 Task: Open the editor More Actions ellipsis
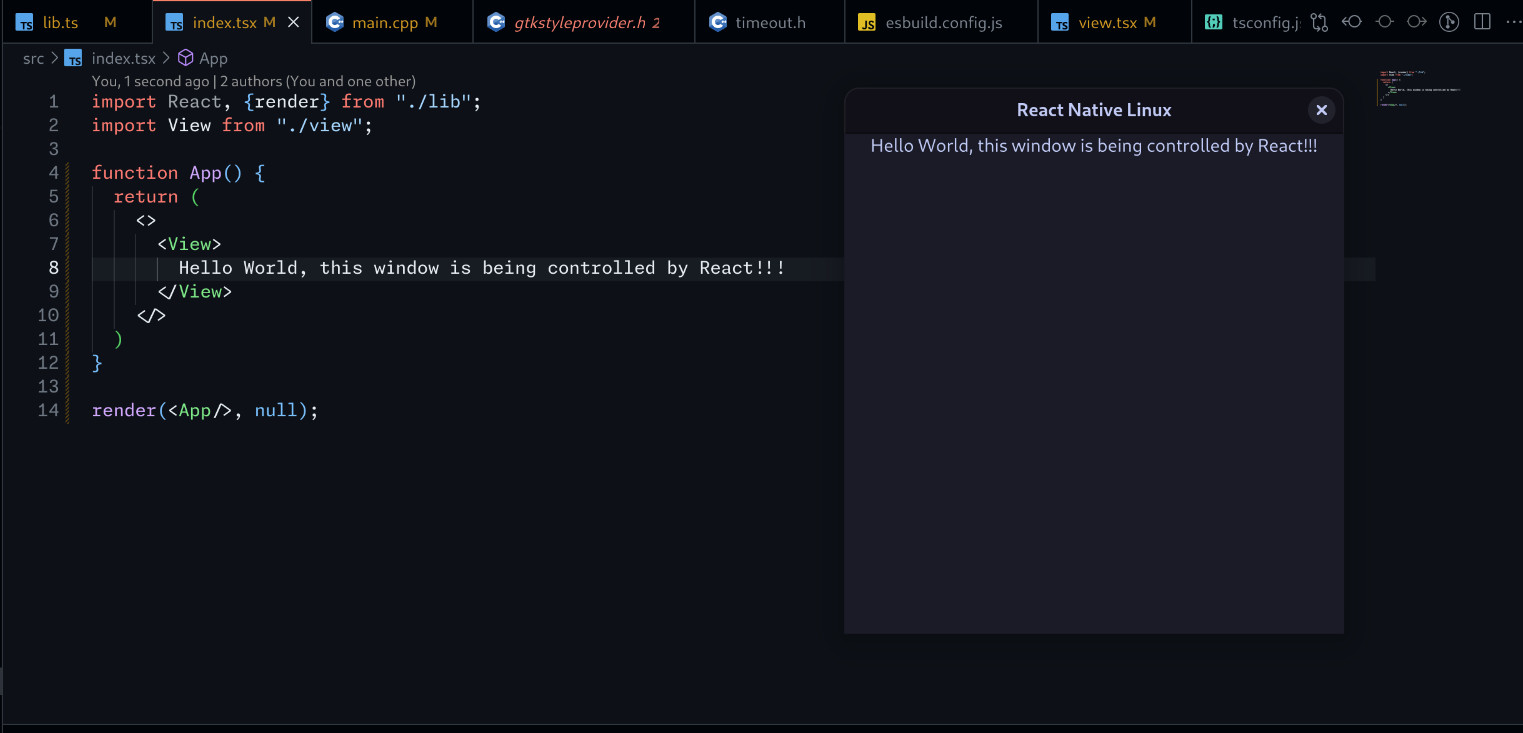pyautogui.click(x=1512, y=21)
